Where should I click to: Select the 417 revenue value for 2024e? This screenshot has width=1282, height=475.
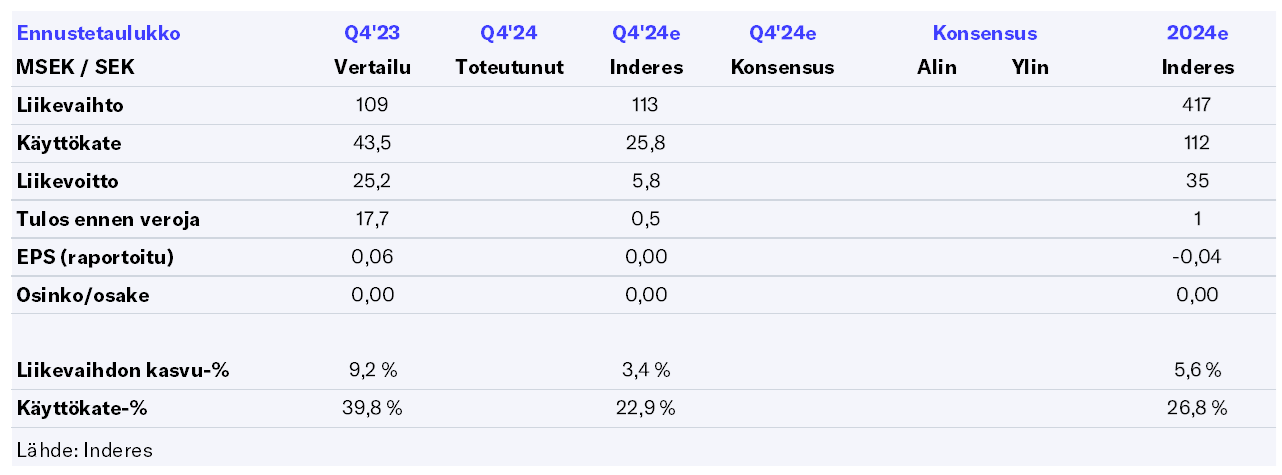1197,105
